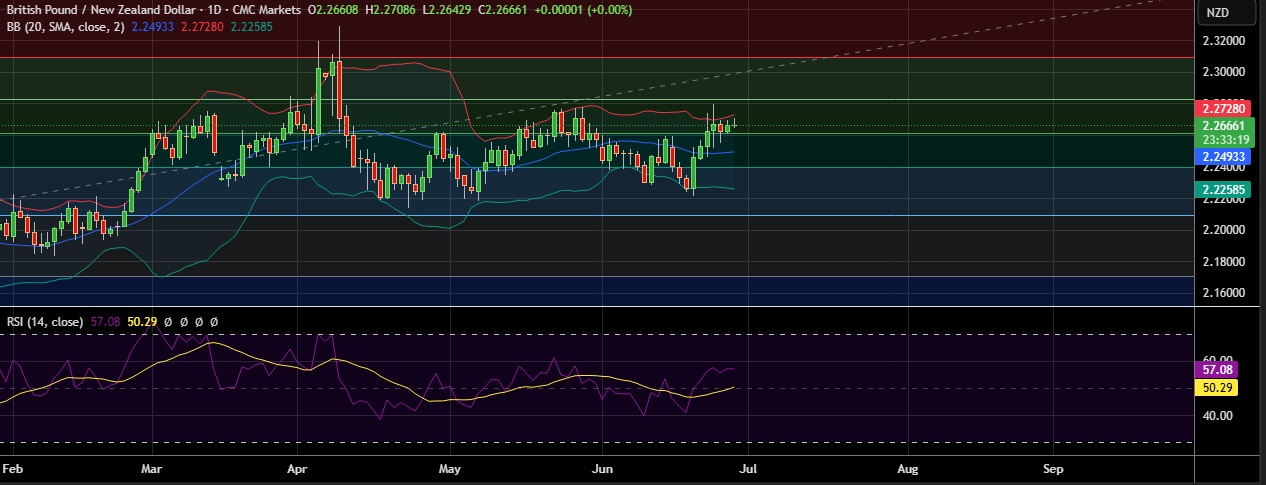
Task: Click the teal 2.22585 price axis label
Action: point(1222,189)
